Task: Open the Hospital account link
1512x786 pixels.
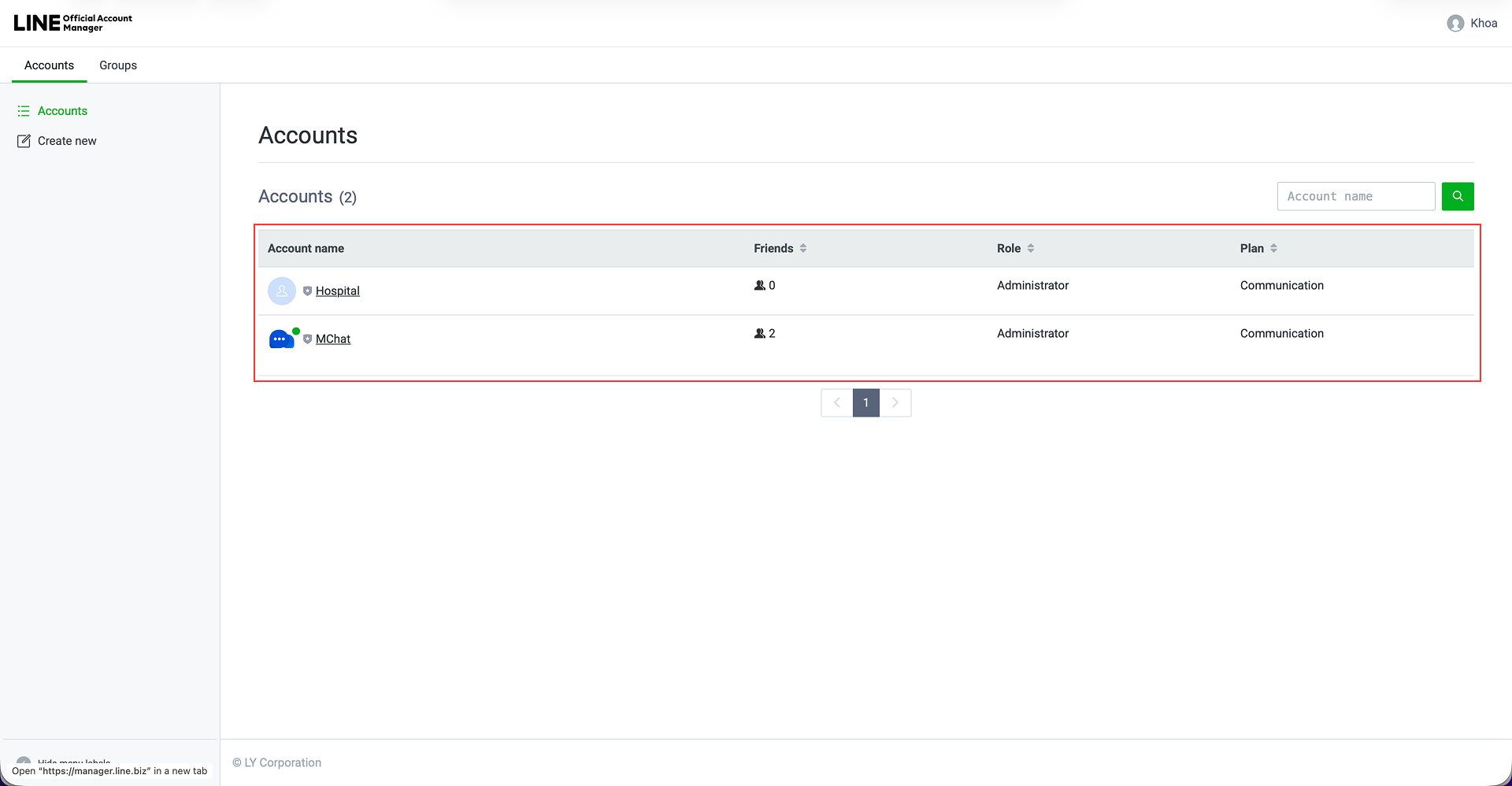Action: coord(337,291)
